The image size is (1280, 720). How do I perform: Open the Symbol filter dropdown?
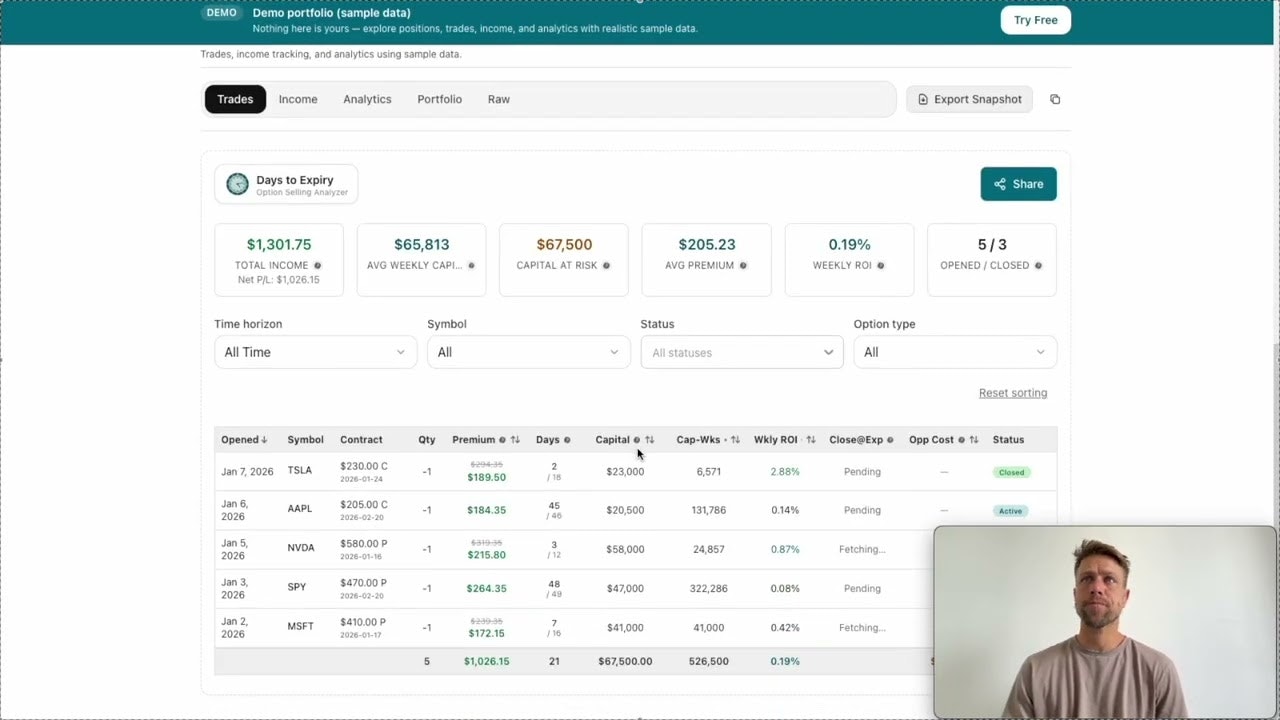(528, 352)
